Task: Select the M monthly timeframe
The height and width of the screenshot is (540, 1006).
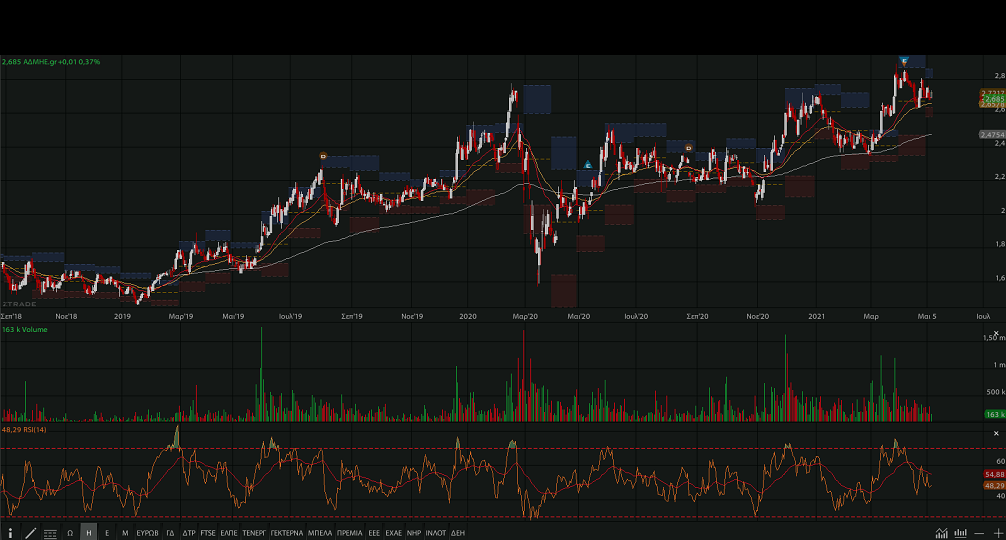Action: pos(125,533)
